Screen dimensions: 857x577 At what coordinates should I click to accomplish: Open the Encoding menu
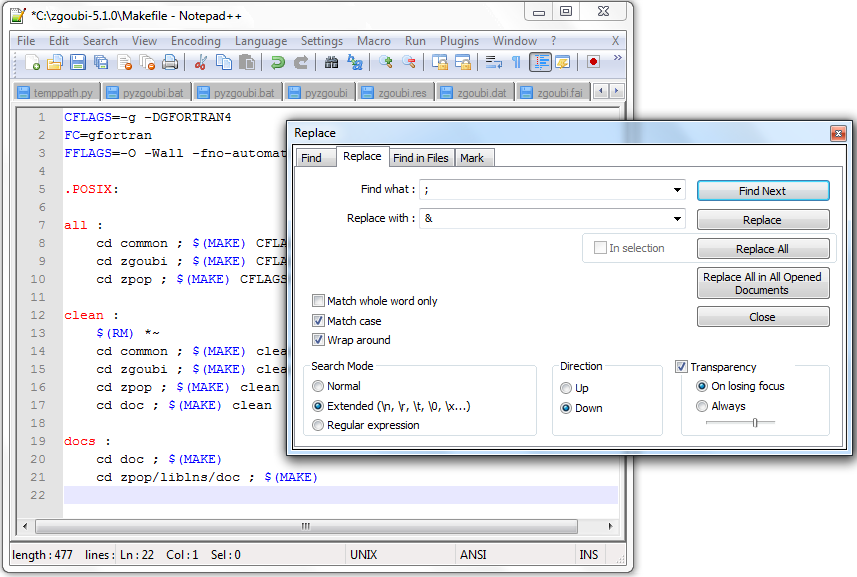tap(195, 41)
